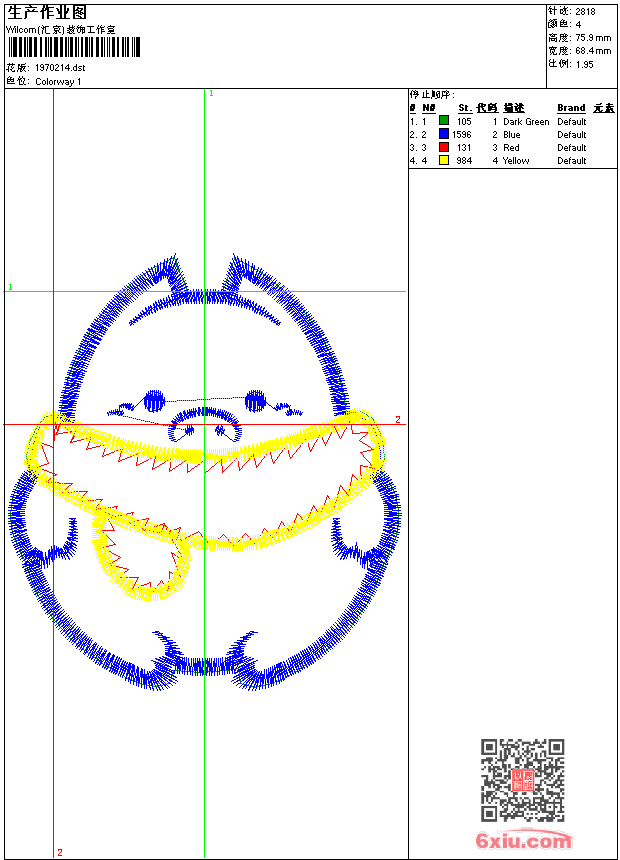The image size is (620, 860).
Task: Click the barcode under the studio name
Action: coord(74,47)
